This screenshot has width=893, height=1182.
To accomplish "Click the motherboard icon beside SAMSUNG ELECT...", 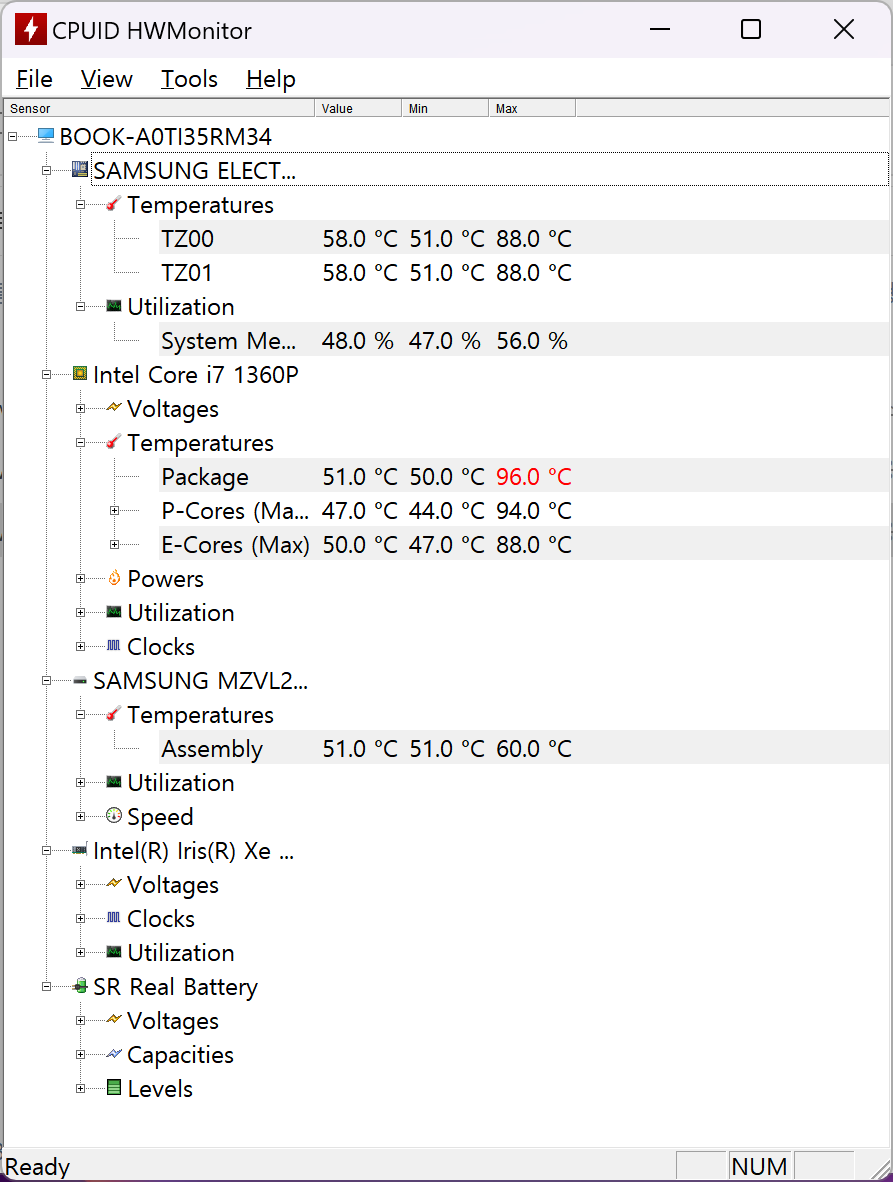I will coord(80,170).
